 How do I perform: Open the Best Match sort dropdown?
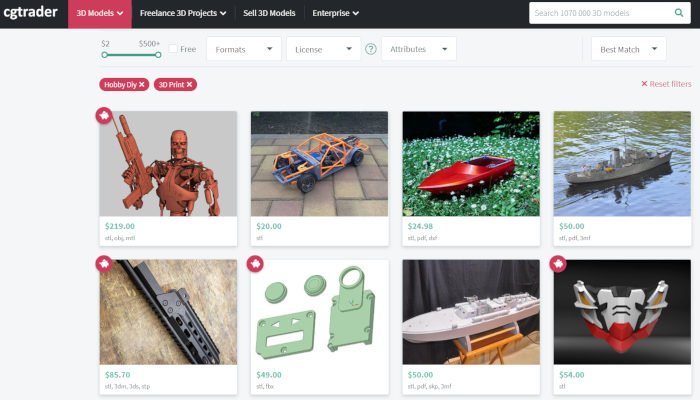(628, 49)
